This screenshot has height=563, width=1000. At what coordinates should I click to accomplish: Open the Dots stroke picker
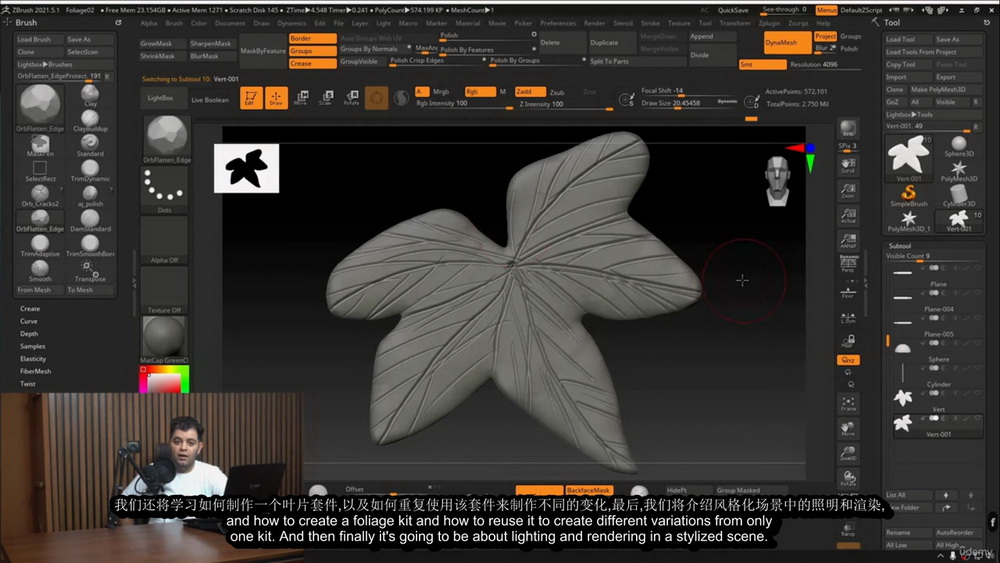pyautogui.click(x=164, y=189)
